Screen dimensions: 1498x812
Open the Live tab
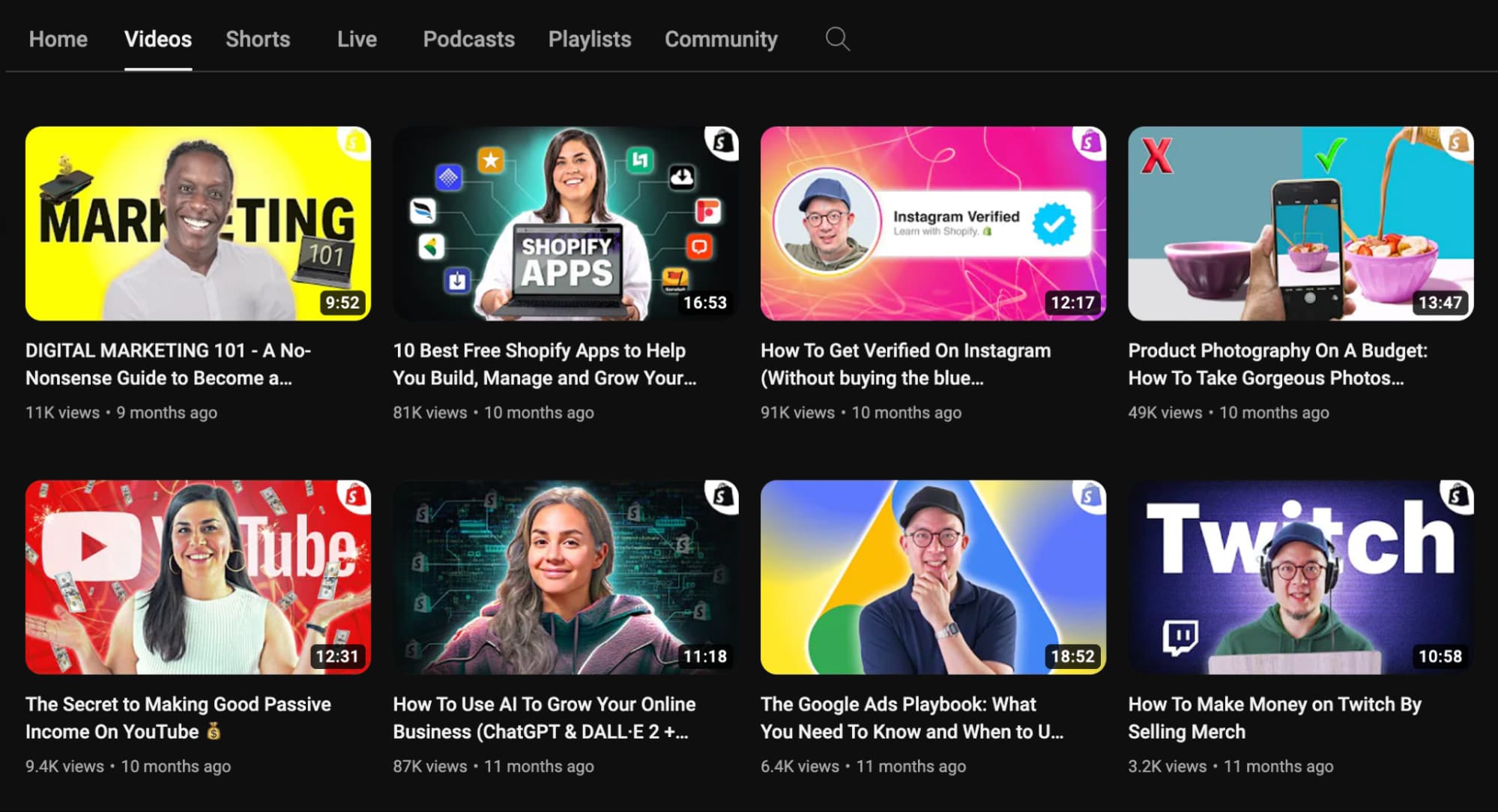pyautogui.click(x=357, y=39)
